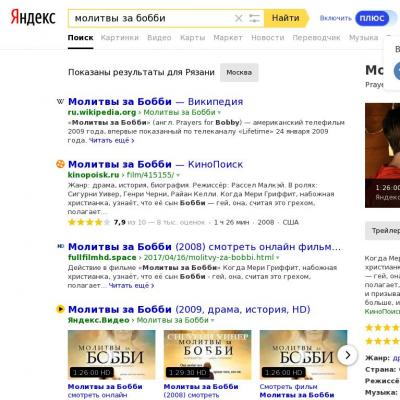Image resolution: width=400 pixels, height=400 pixels.
Task: Clear the search query with the X icon
Action: (x=239, y=18)
